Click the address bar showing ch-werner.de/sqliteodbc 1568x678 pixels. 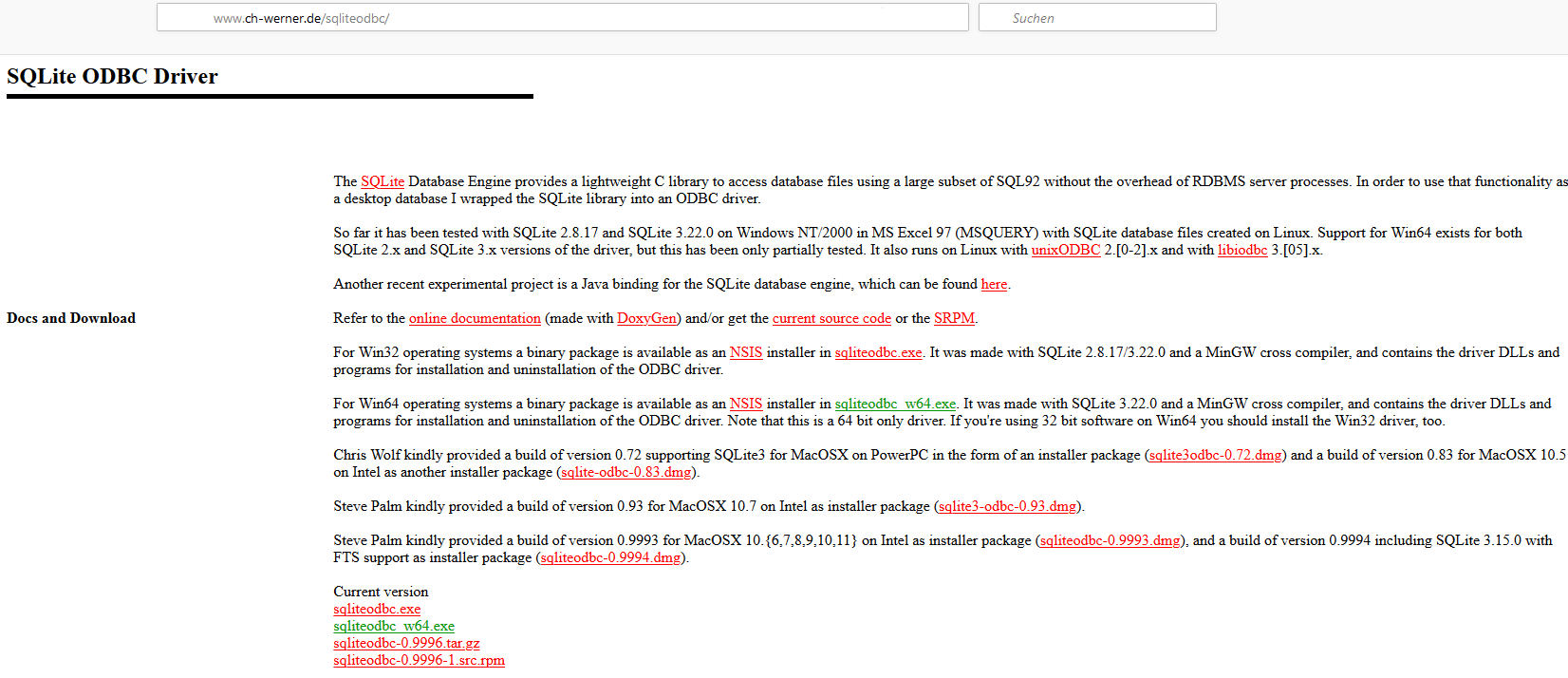click(562, 18)
